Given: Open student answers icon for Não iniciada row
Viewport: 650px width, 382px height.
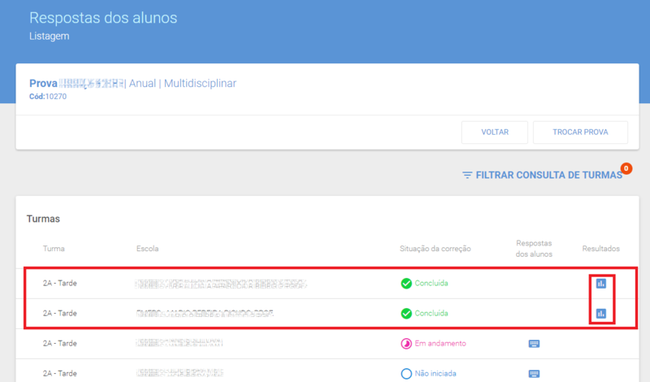Looking at the screenshot, I should tap(534, 374).
